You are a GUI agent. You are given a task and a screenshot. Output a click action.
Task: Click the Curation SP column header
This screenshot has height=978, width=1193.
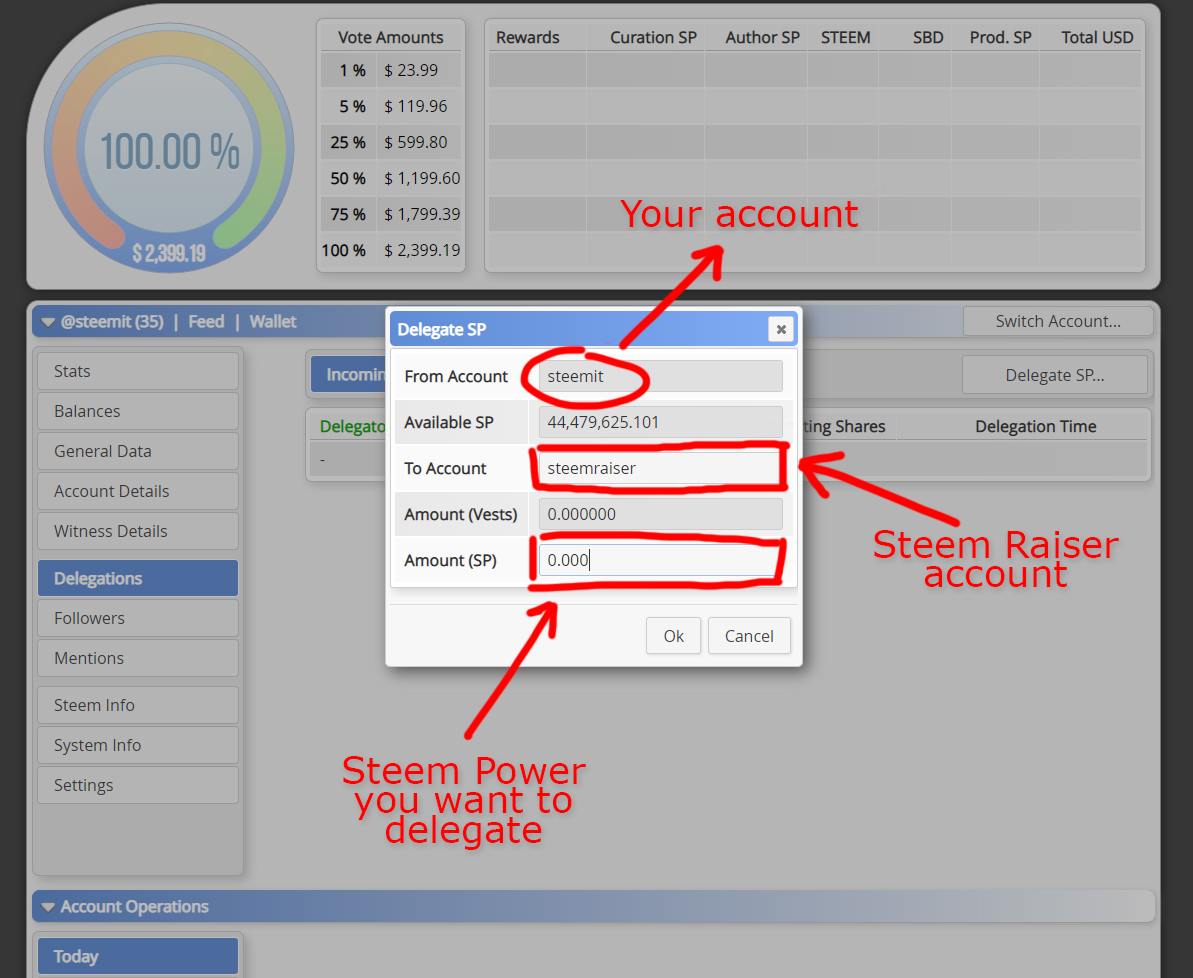click(x=653, y=37)
